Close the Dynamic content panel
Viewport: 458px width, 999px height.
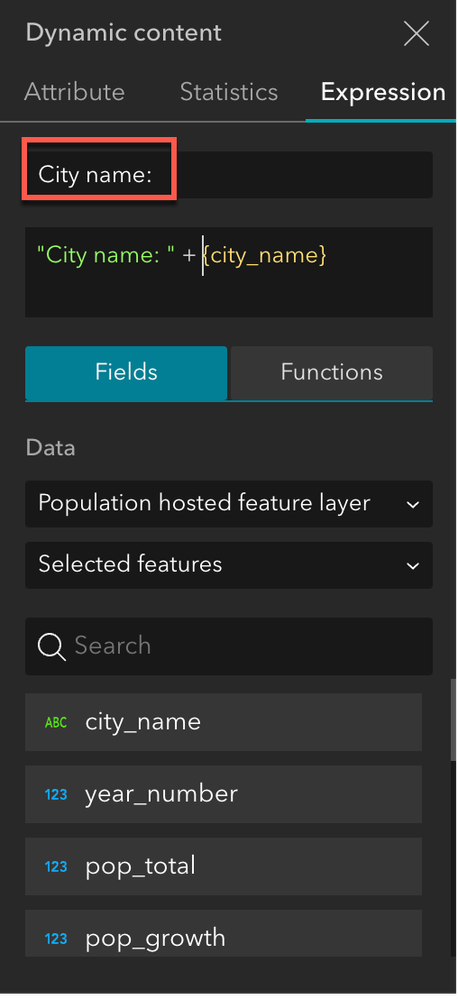(416, 33)
